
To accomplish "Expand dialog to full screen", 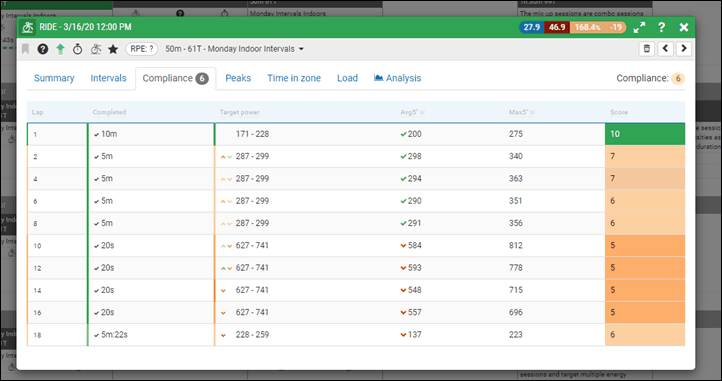I will click(x=639, y=27).
